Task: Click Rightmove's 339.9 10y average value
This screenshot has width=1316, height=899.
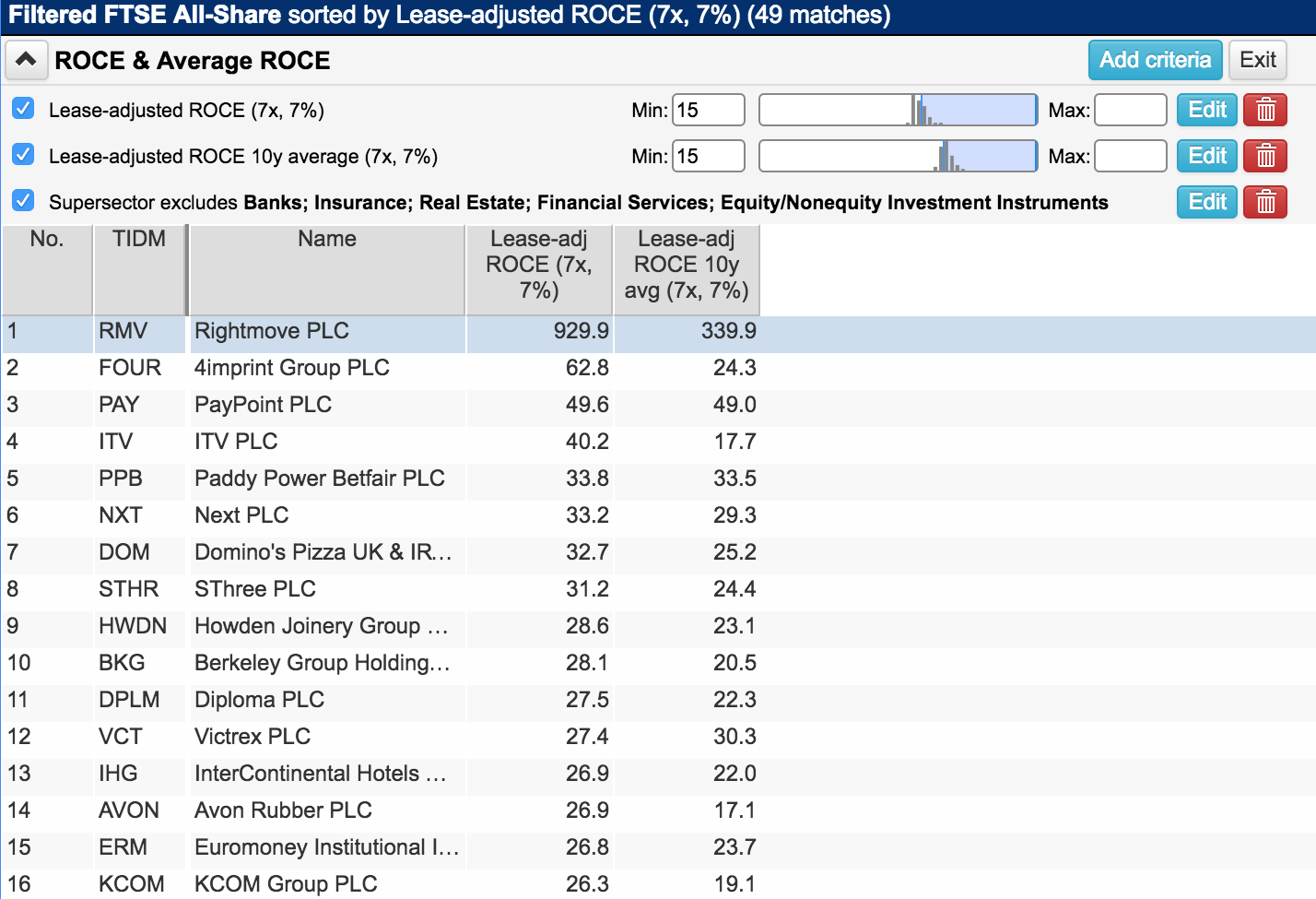Action: coord(728,331)
